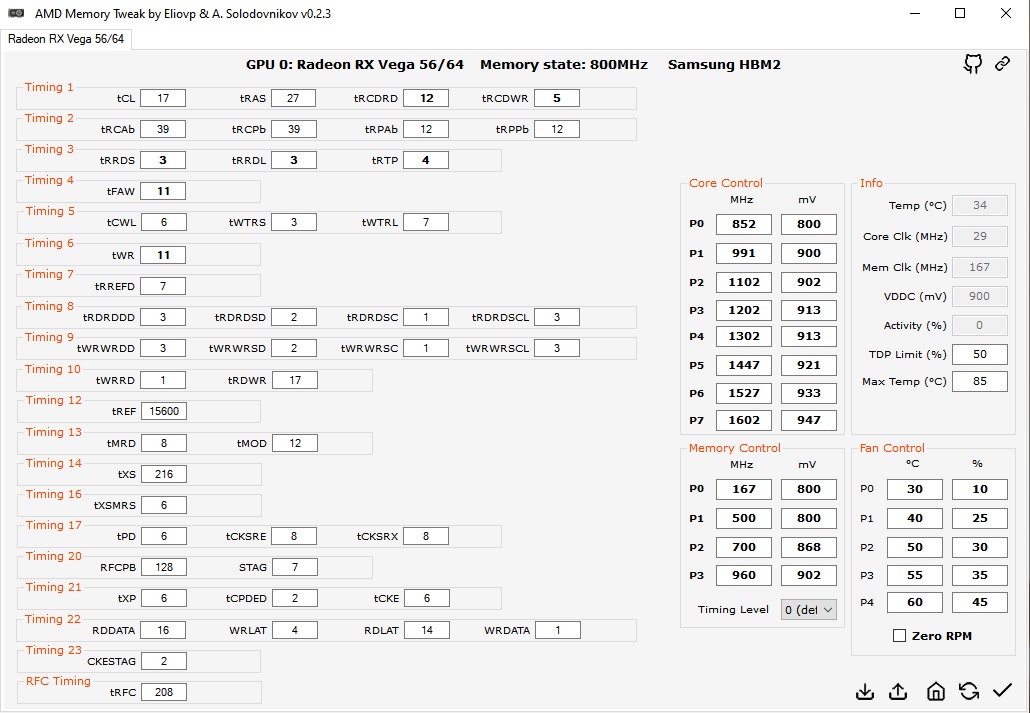Click the VDDC readout showing 900

point(979,296)
